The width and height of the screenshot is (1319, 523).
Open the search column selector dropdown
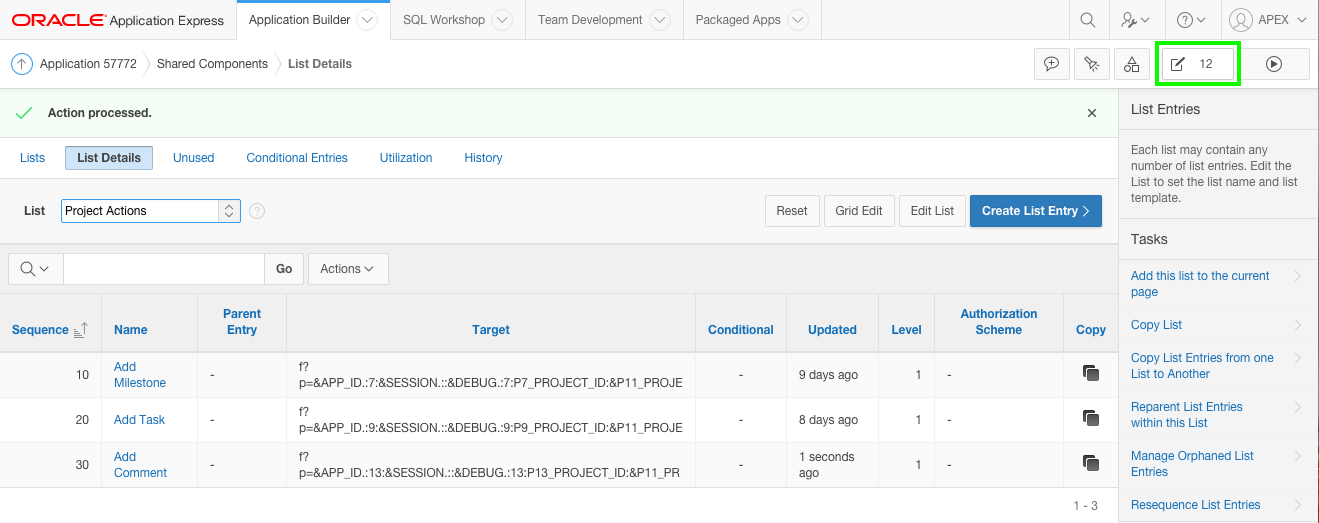coord(35,269)
